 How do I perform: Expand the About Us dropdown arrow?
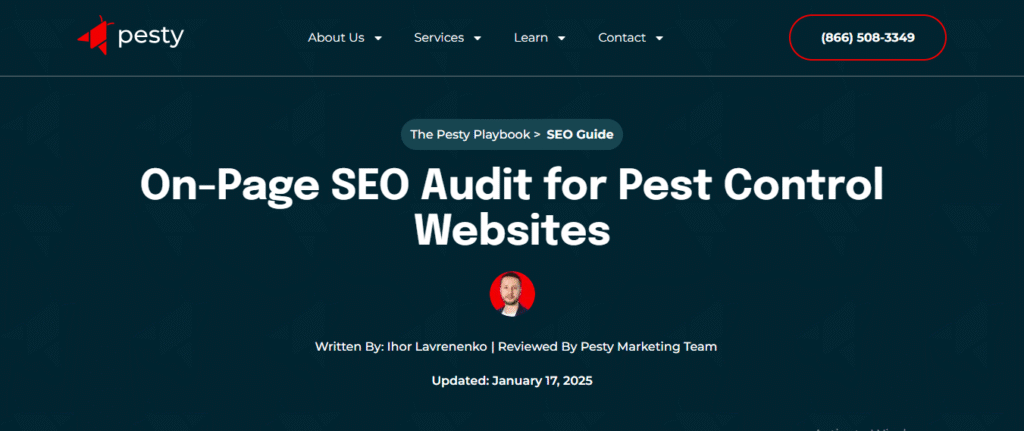pos(377,39)
